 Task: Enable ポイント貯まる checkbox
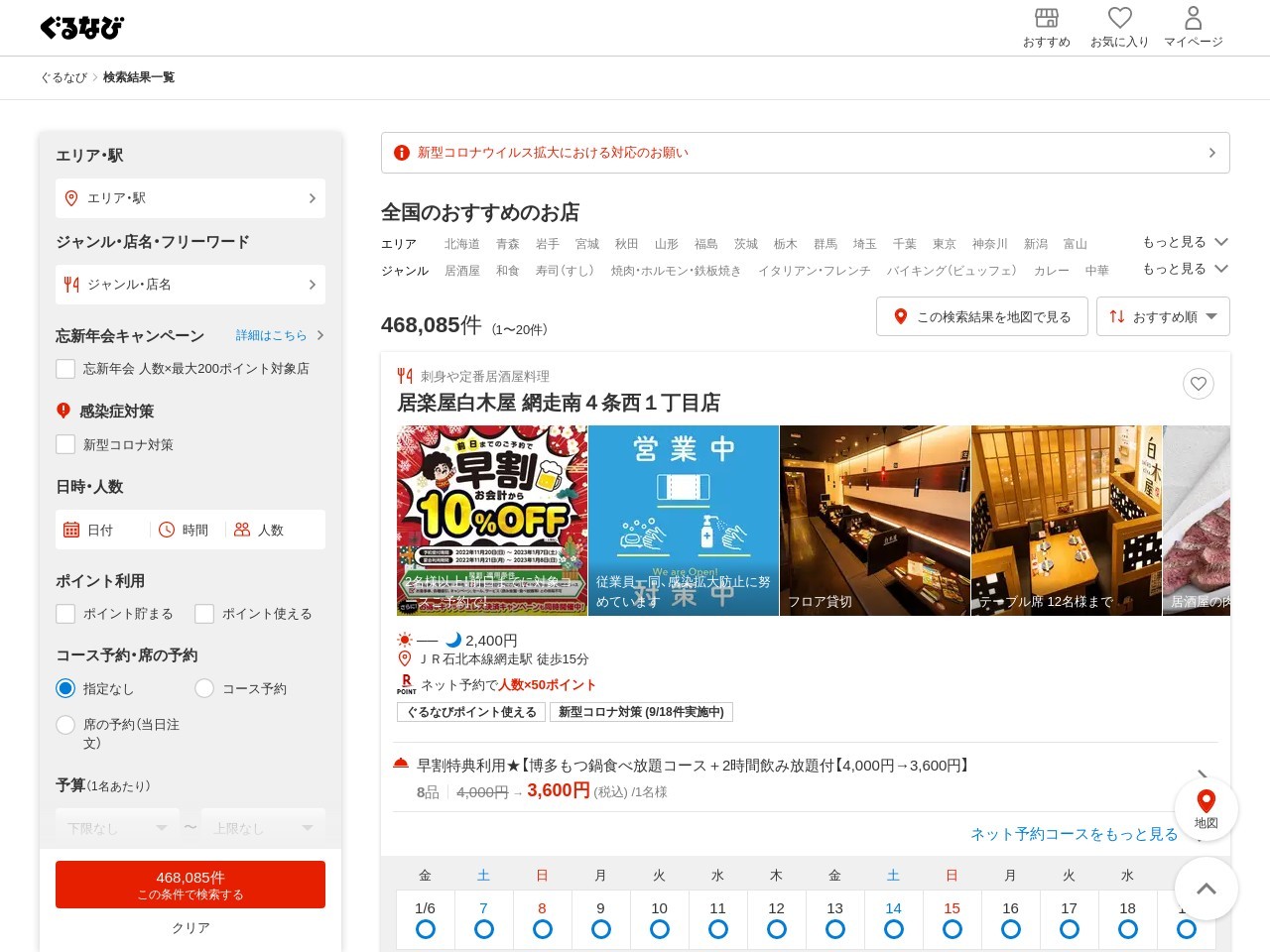(x=65, y=614)
